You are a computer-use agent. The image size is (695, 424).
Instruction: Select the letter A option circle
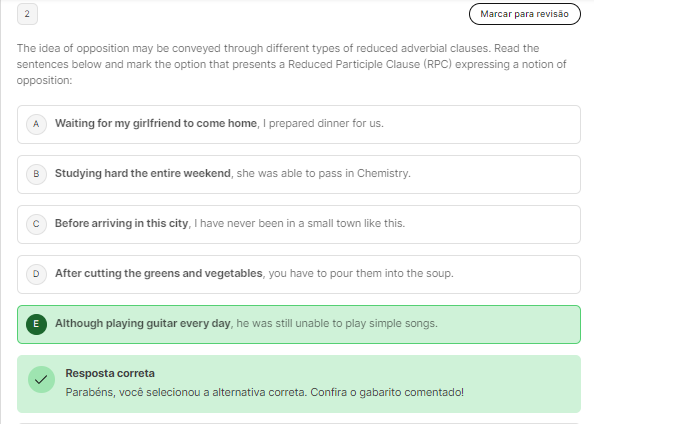point(36,124)
